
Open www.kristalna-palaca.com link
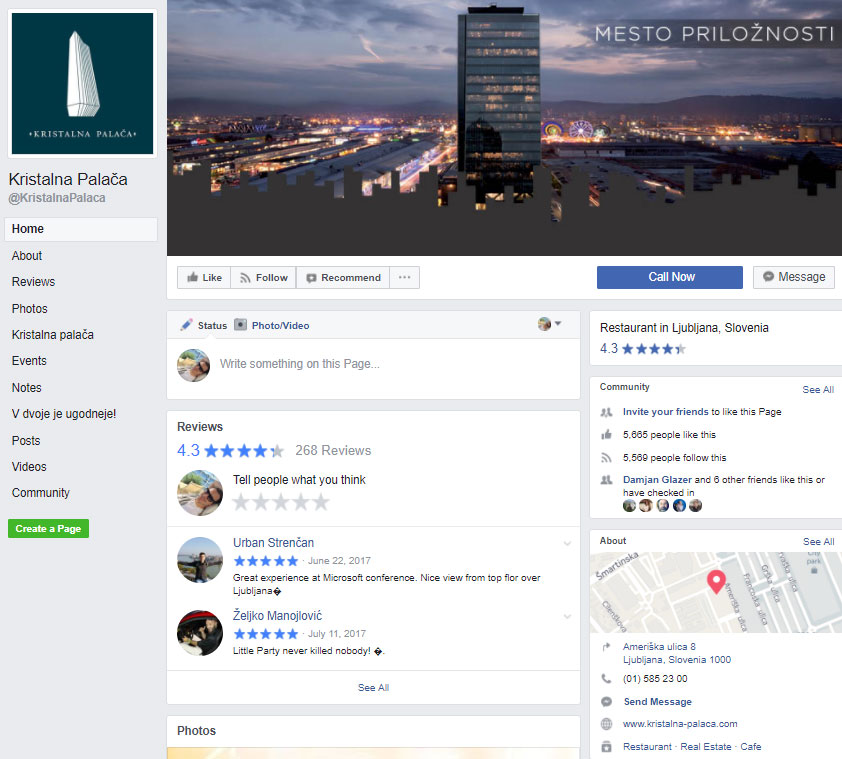[680, 724]
